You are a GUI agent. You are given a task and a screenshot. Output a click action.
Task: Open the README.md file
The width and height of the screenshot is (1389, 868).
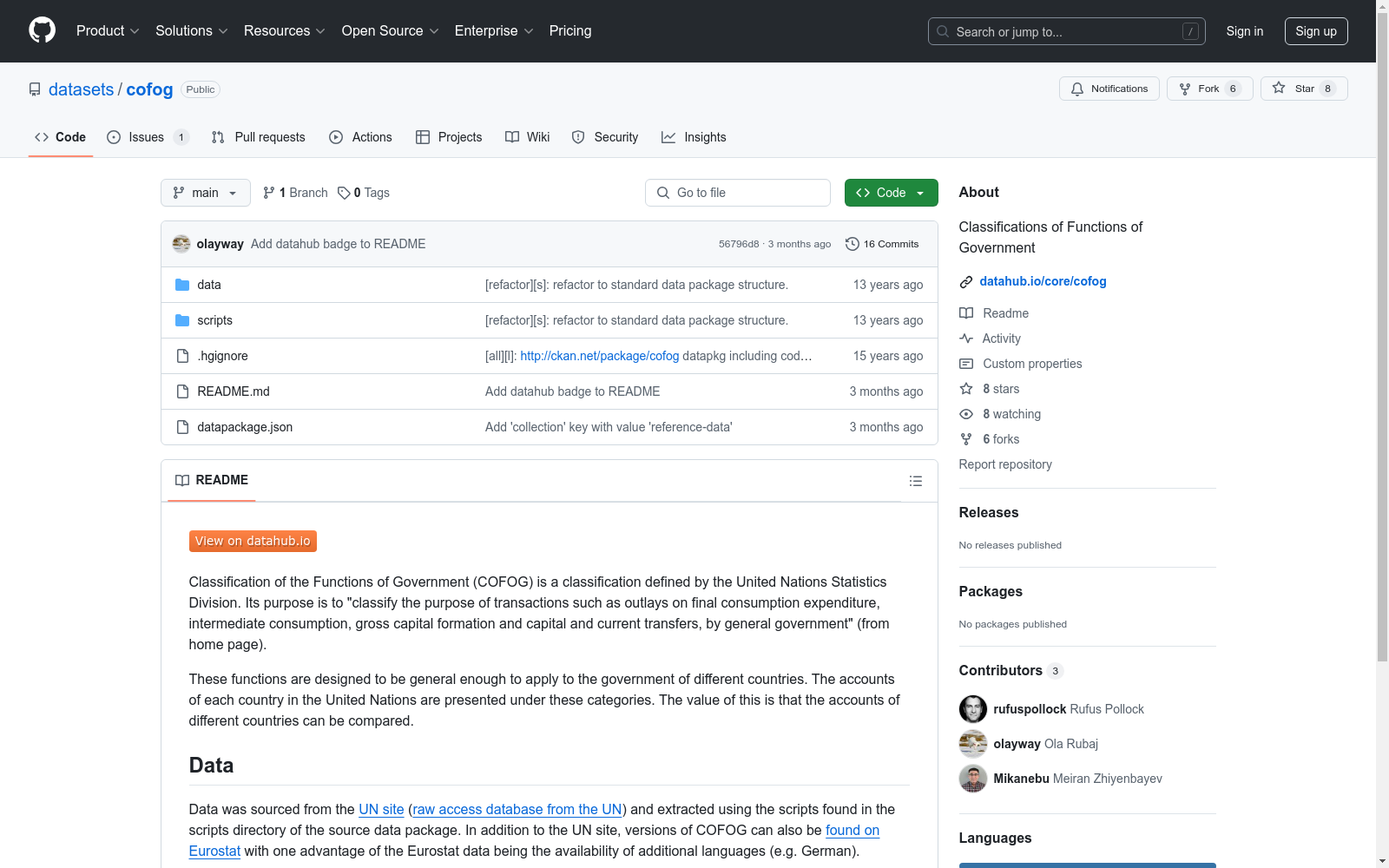[x=234, y=391]
